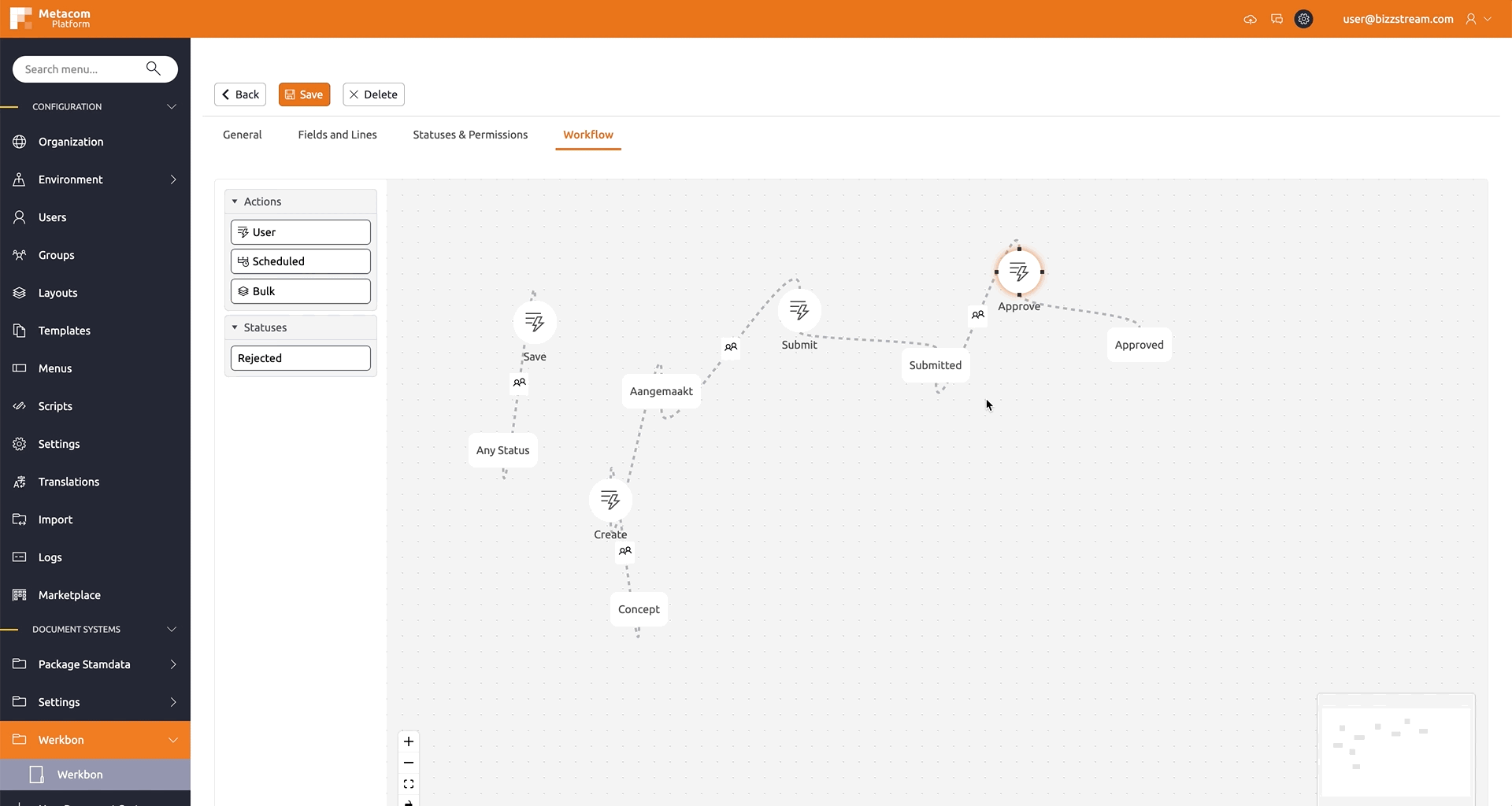Select the Save action node icon
Image resolution: width=1512 pixels, height=806 pixels.
tap(535, 322)
